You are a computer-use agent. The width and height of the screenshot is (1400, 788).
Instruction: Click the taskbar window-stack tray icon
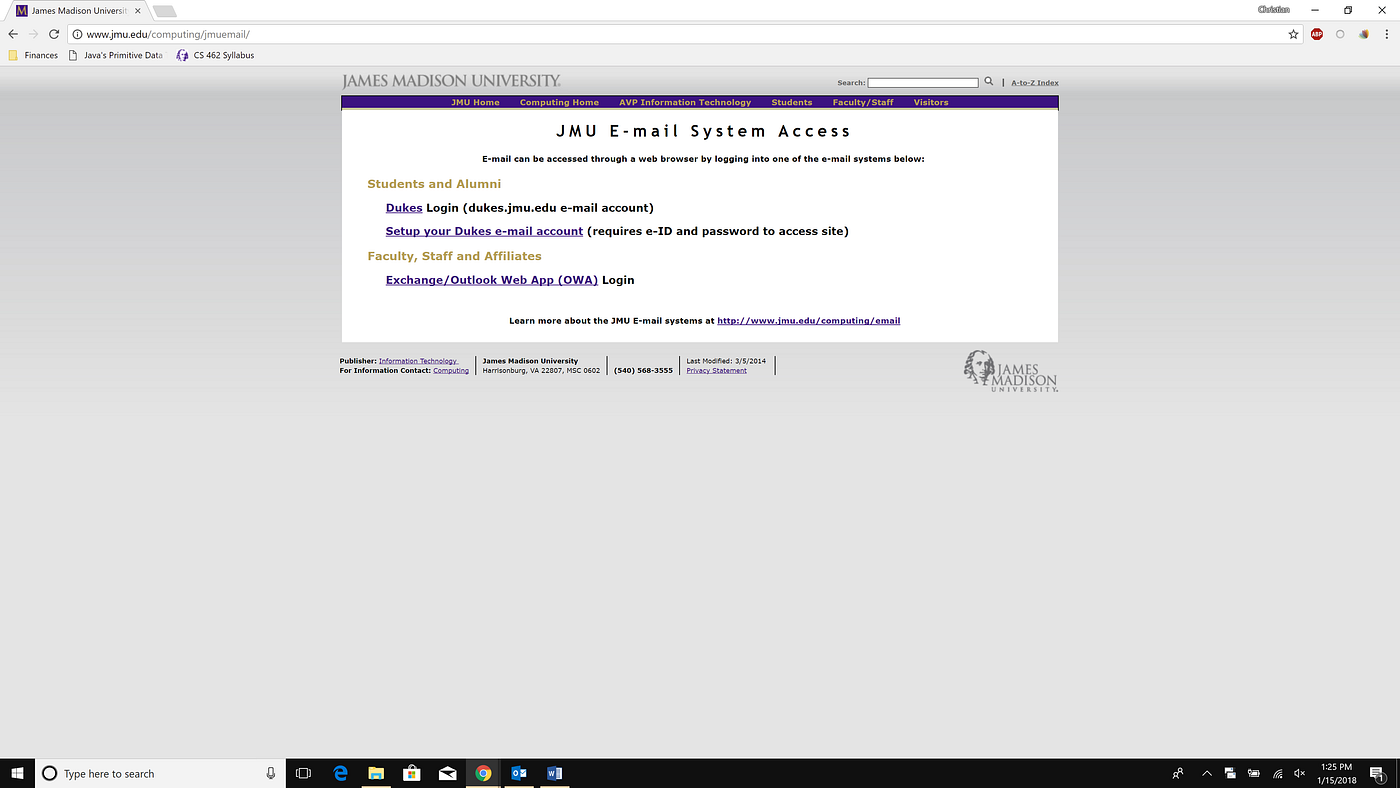[x=1230, y=773]
